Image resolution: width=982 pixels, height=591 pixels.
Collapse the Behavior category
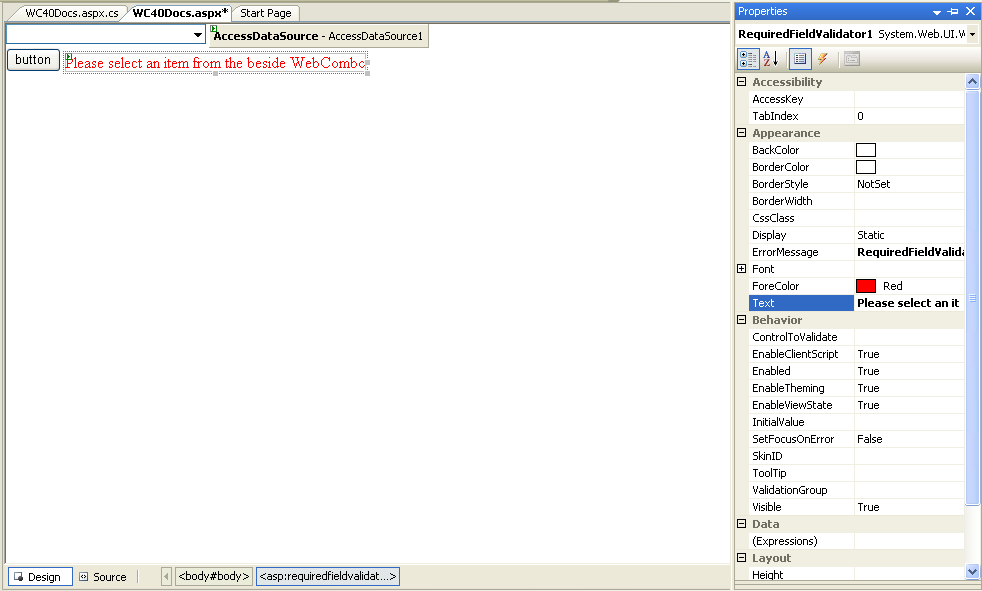click(x=742, y=320)
